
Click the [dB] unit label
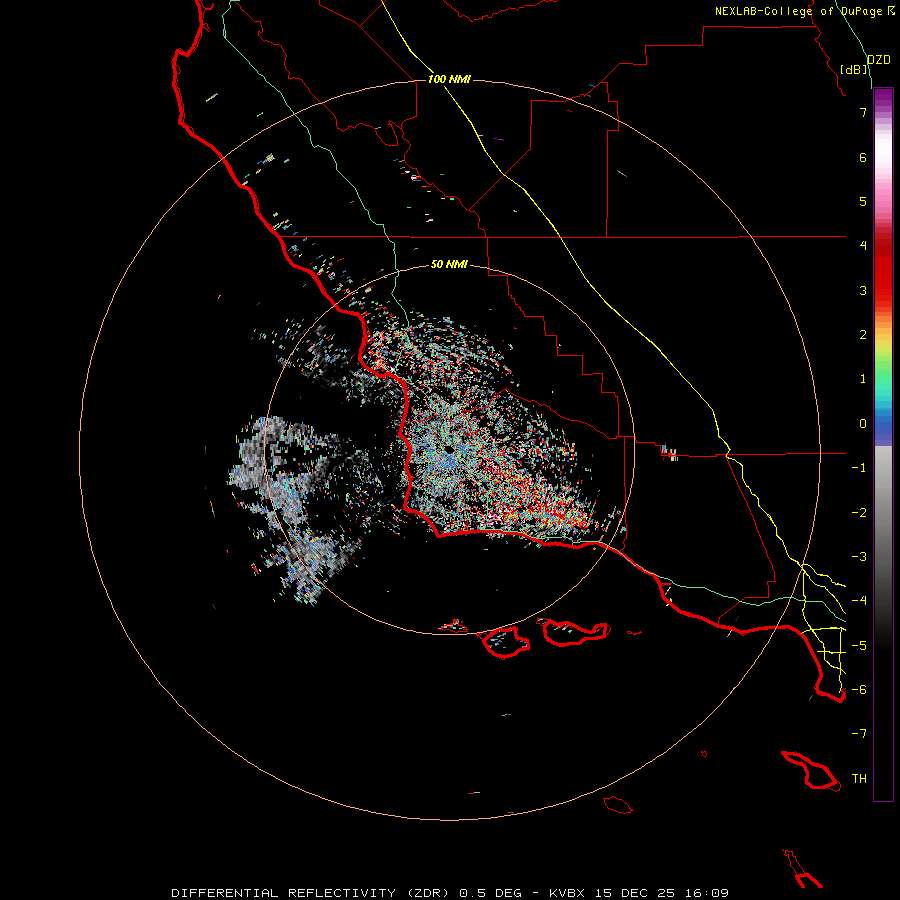(x=854, y=69)
